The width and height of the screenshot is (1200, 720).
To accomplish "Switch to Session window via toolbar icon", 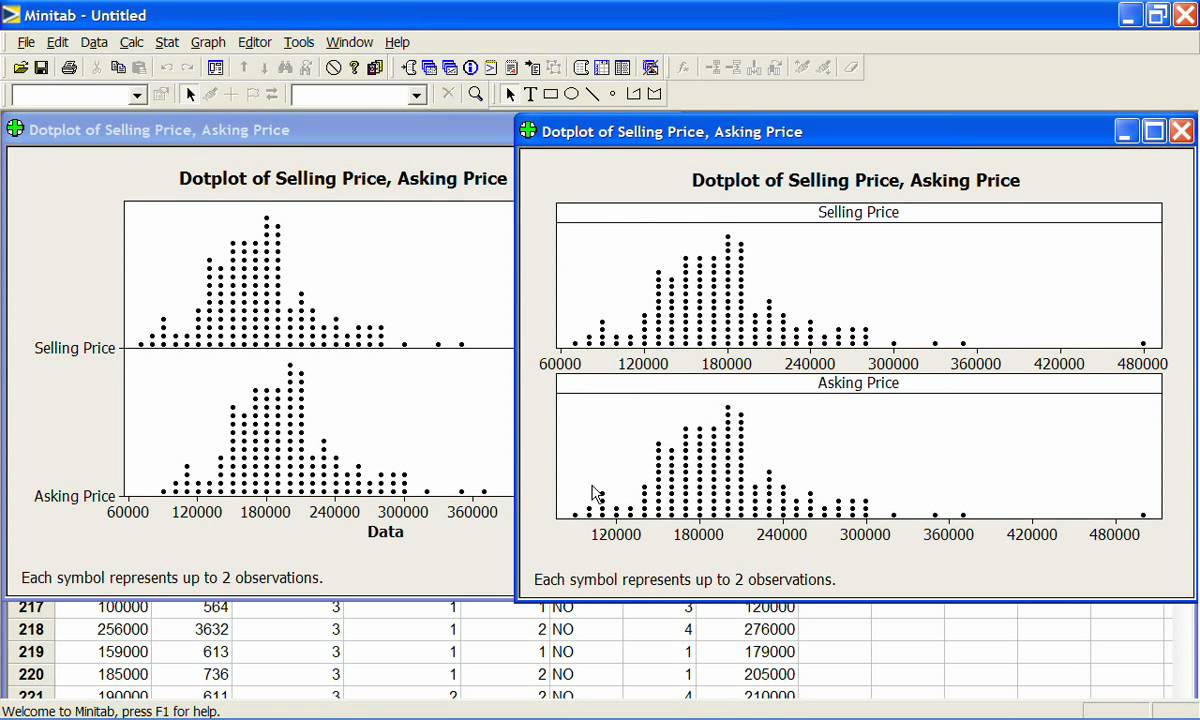I will point(580,68).
